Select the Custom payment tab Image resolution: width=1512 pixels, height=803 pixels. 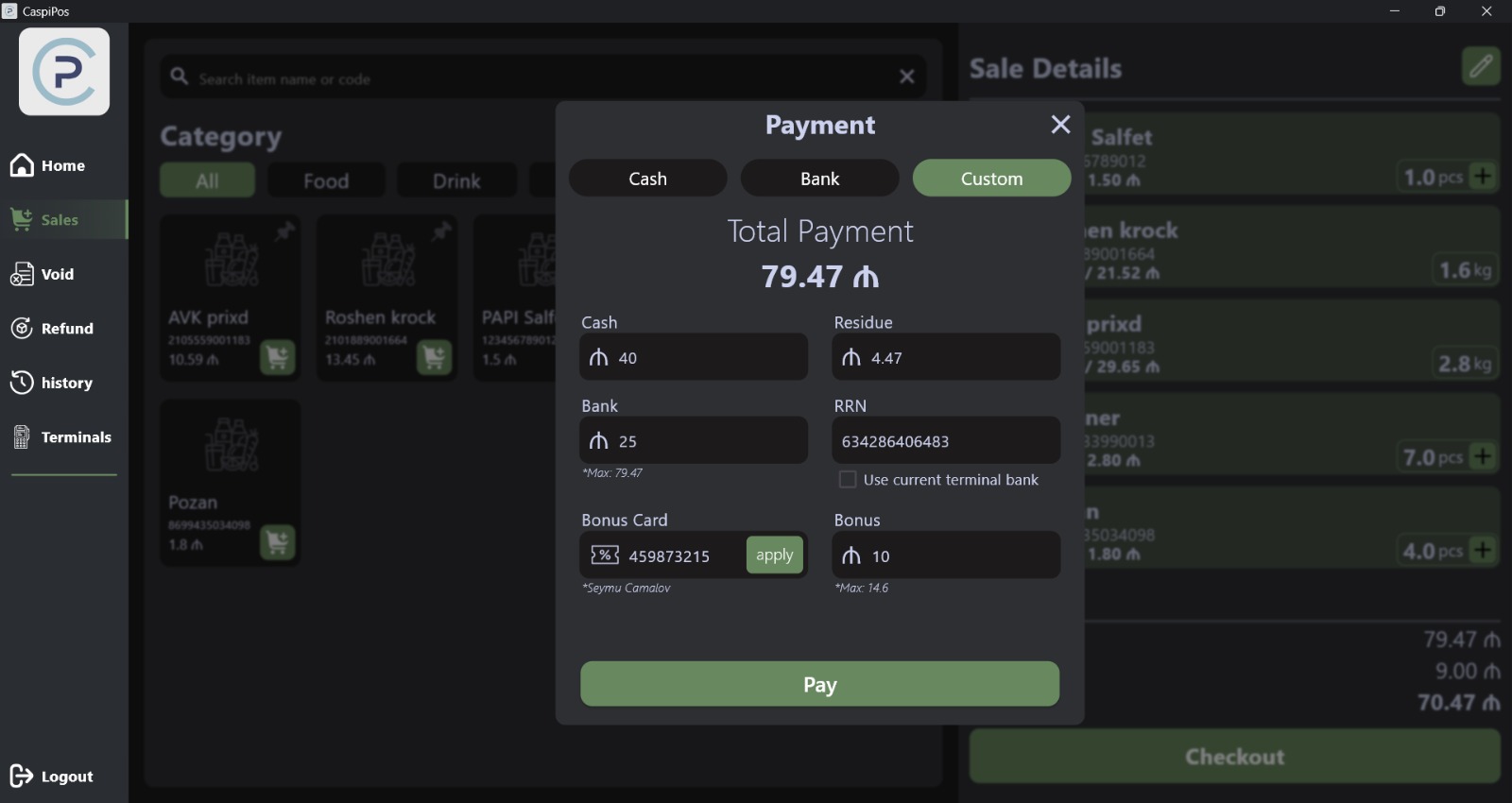[x=991, y=179]
